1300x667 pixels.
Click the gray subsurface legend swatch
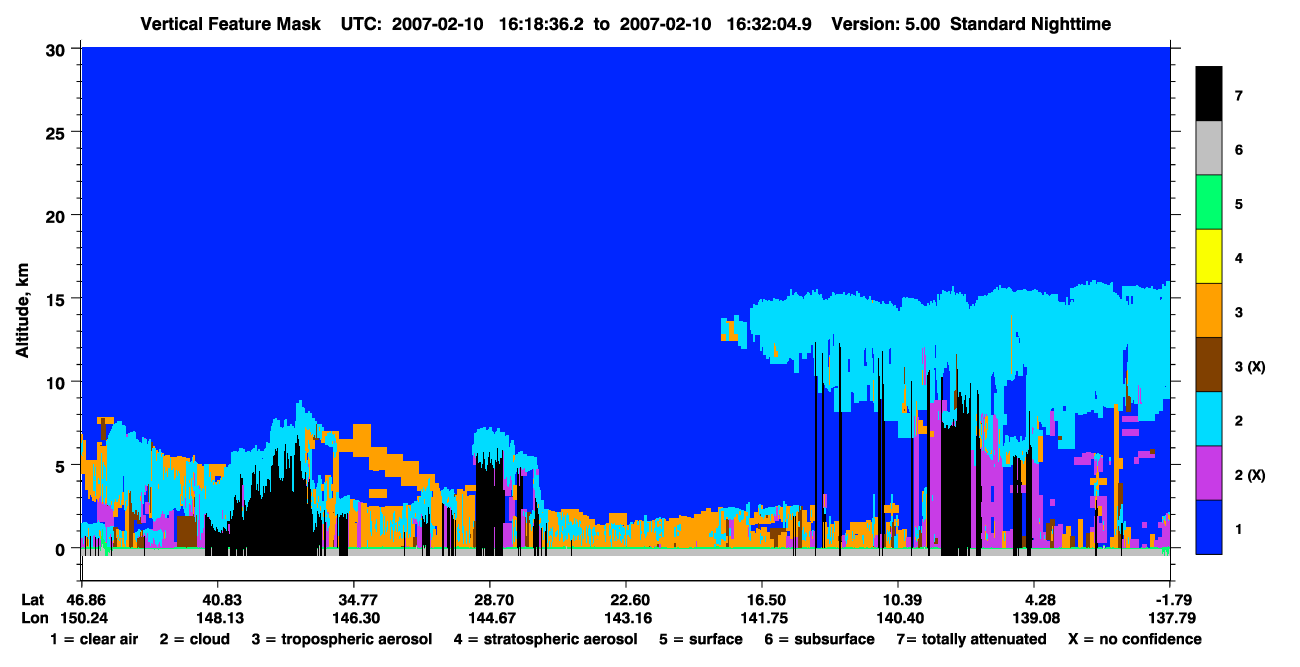point(1209,148)
